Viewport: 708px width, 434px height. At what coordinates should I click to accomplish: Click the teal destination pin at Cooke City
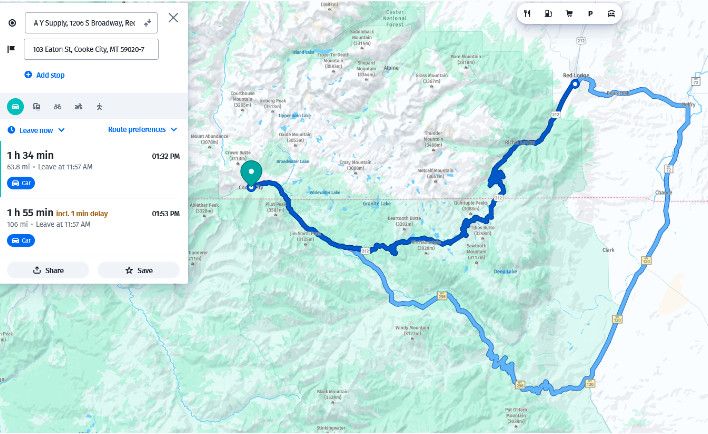click(x=251, y=173)
